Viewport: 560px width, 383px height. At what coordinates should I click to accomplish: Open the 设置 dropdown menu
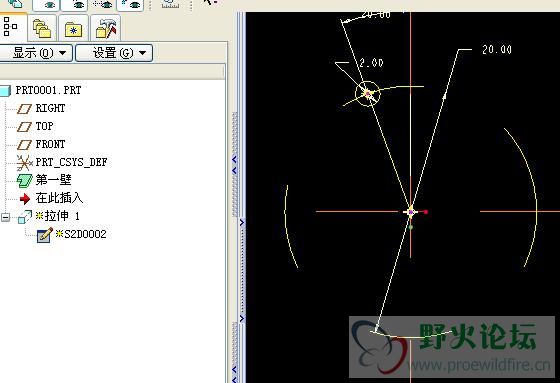coord(114,53)
